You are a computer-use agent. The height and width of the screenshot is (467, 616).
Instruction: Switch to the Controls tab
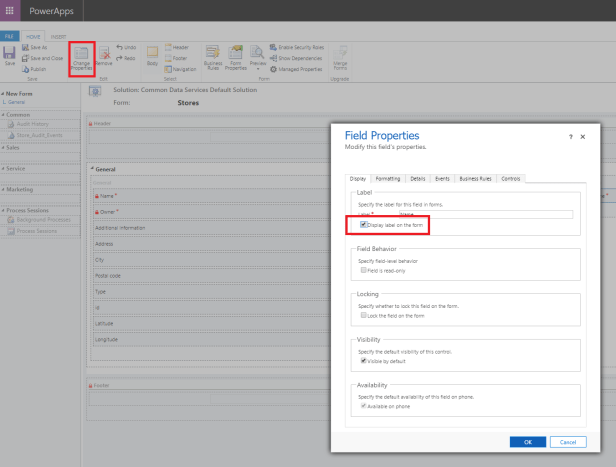tap(511, 179)
